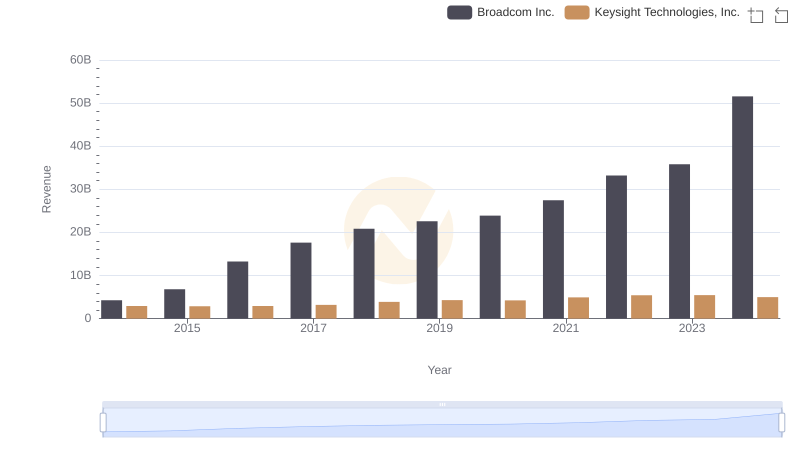Click the Year axis title
The width and height of the screenshot is (800, 461).
[439, 370]
